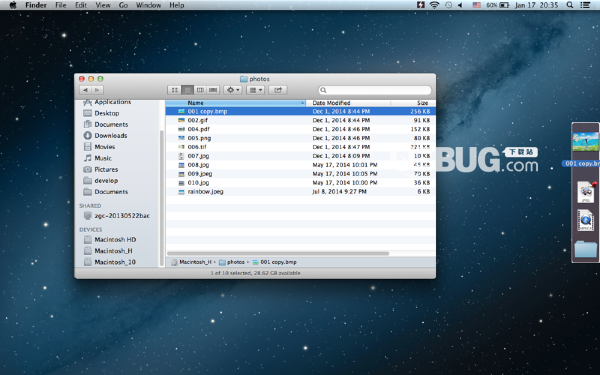Image resolution: width=600 pixels, height=375 pixels.
Task: Click the Share toolbar button
Action: pos(278,90)
